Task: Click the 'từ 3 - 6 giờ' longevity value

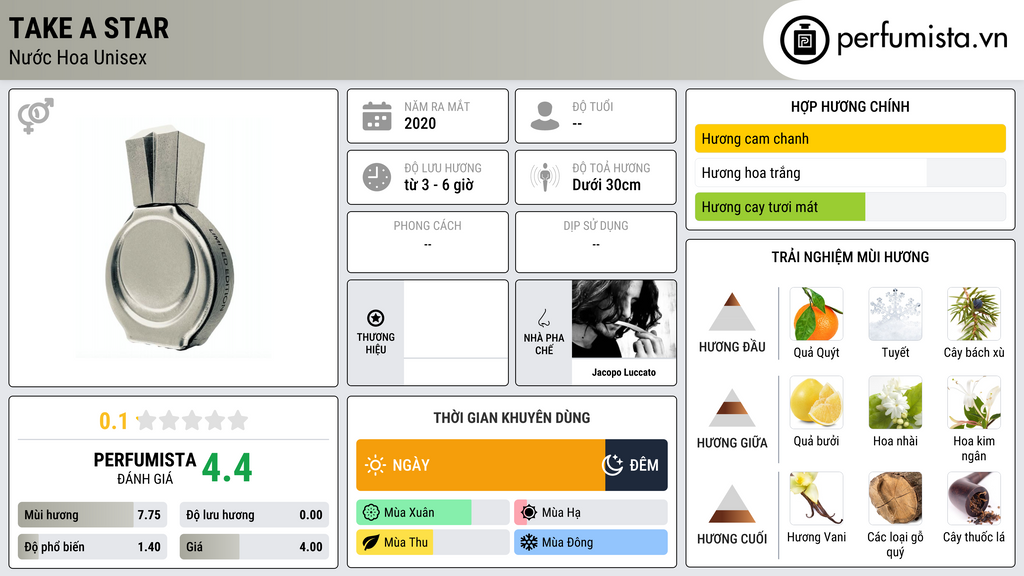Action: [439, 185]
